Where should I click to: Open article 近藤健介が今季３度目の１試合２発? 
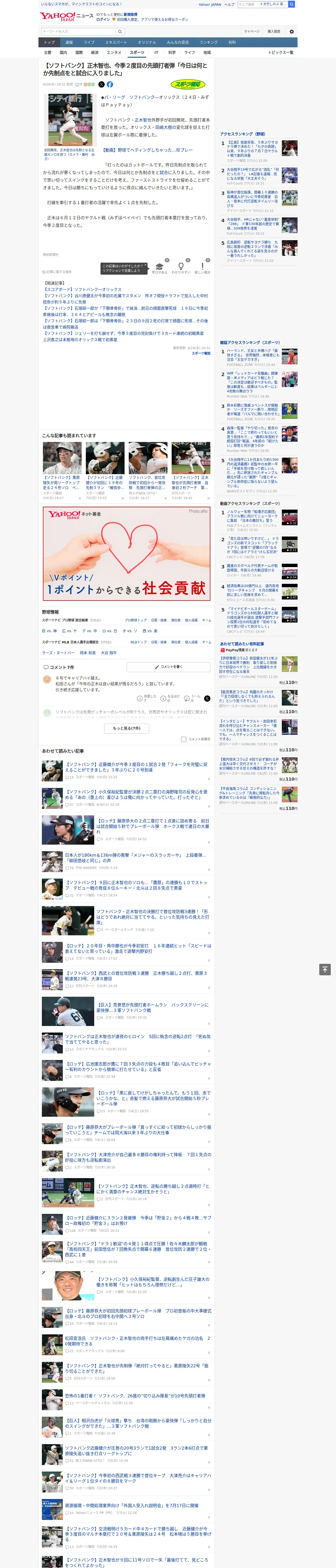tap(137, 767)
